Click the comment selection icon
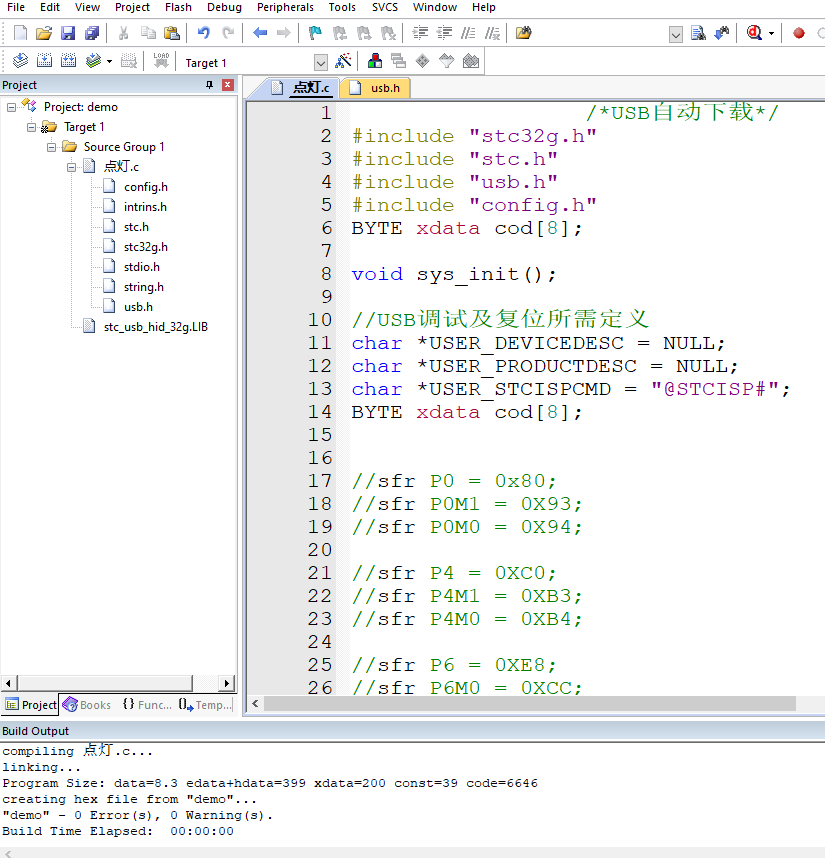This screenshot has height=858, width=825. pyautogui.click(x=468, y=33)
